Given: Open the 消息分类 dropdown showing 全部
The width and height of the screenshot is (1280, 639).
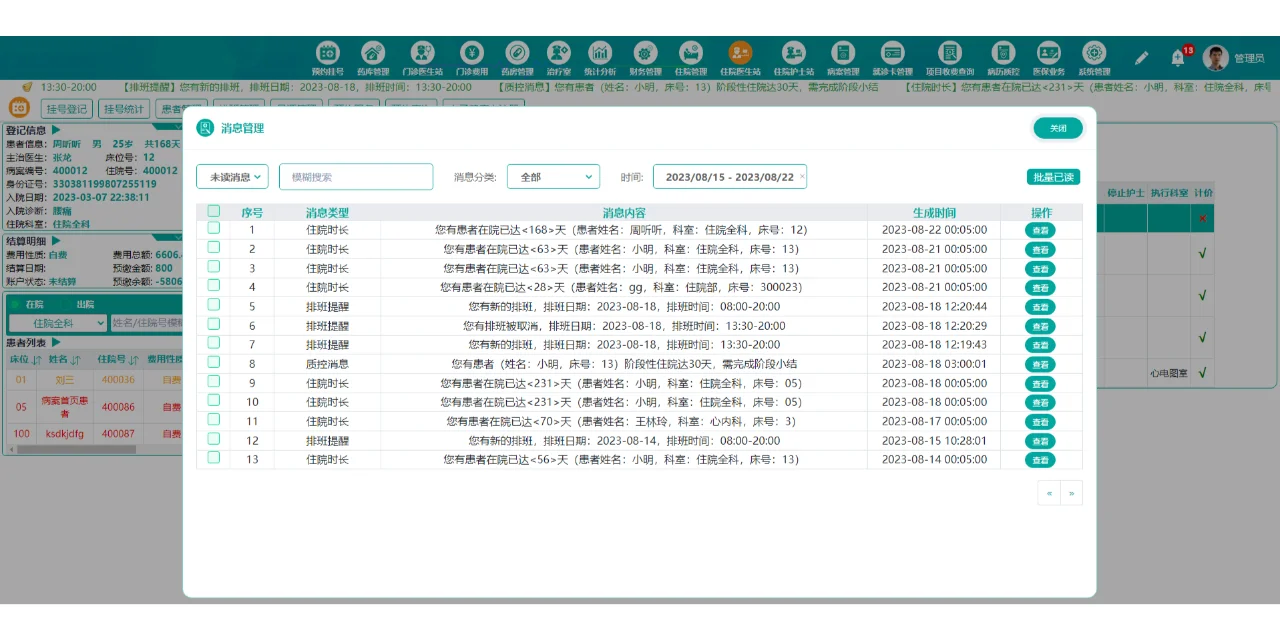Looking at the screenshot, I should [x=553, y=176].
